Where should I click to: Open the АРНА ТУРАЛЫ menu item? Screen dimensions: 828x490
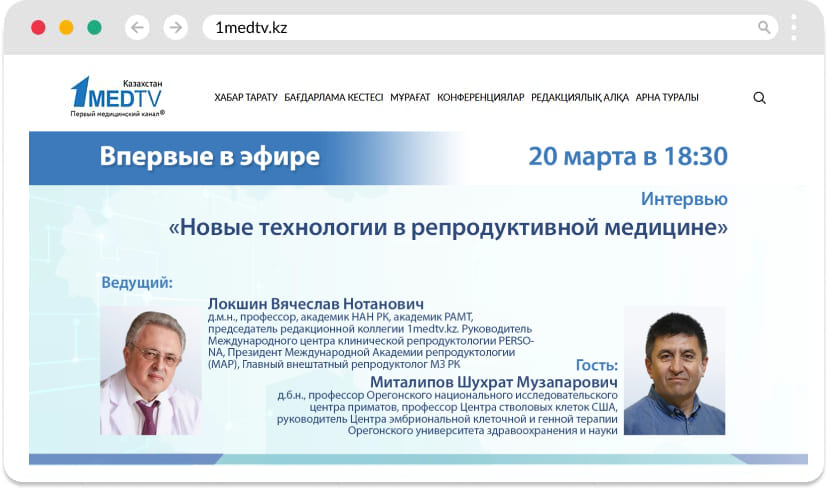[667, 98]
